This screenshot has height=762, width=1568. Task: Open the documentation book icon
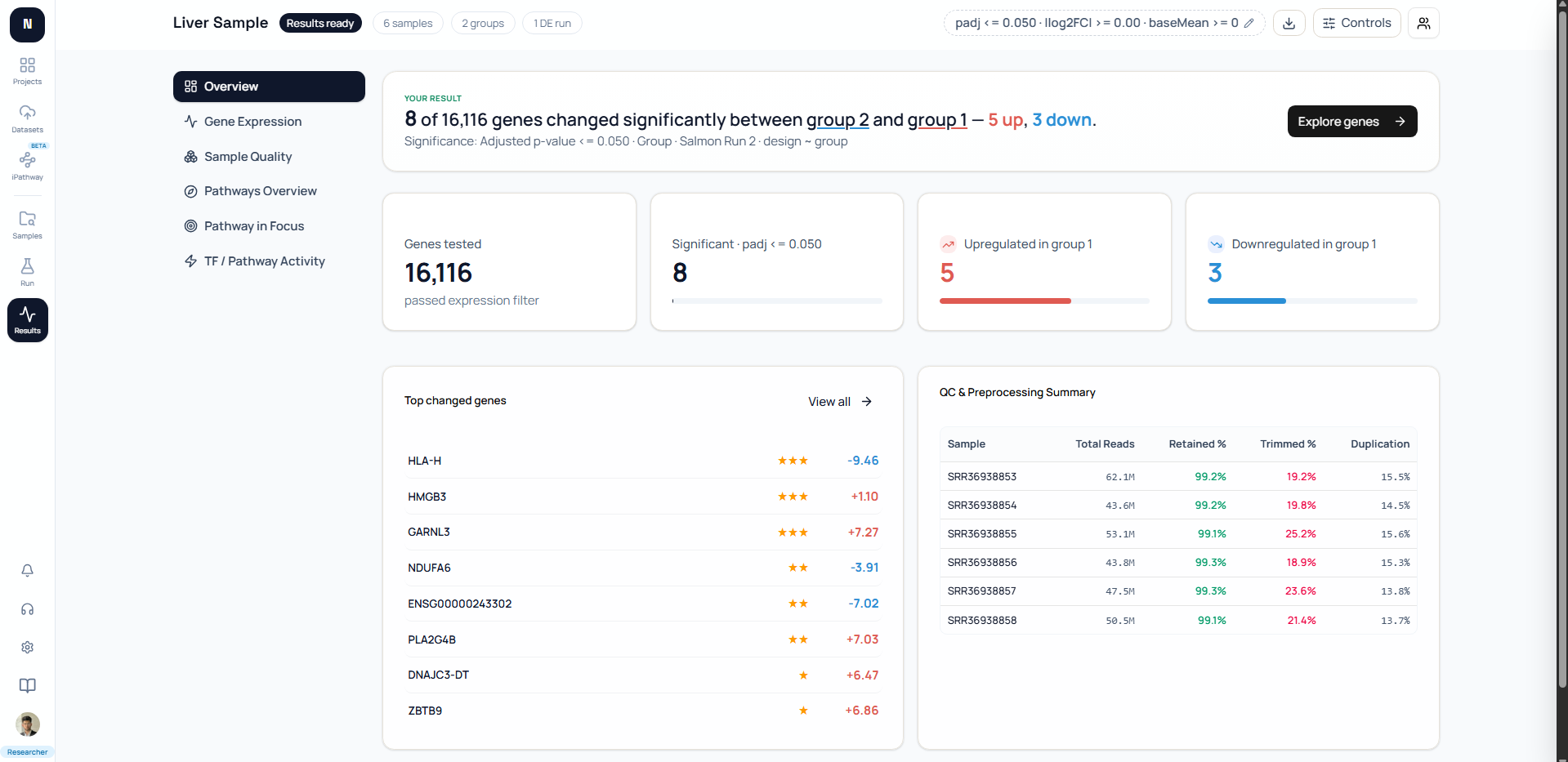[x=27, y=685]
